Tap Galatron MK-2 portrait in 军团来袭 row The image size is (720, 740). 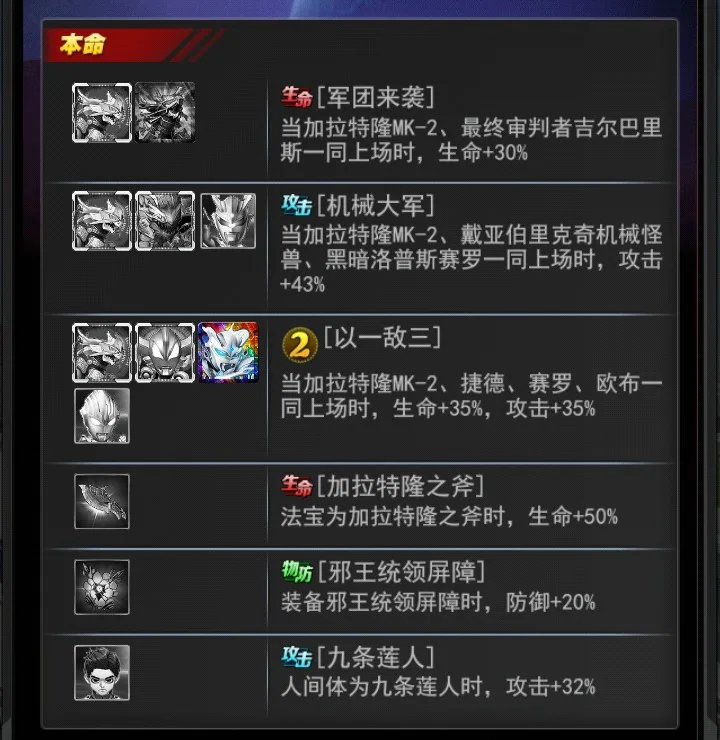(x=102, y=112)
